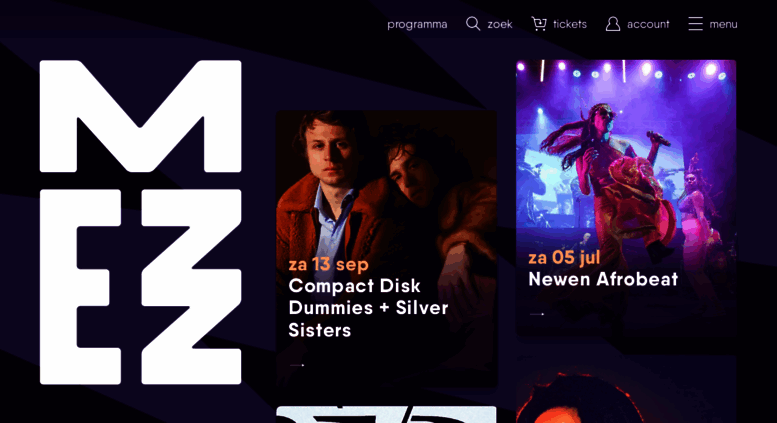Open the partially visible white card below
Image resolution: width=777 pixels, height=423 pixels.
[x=386, y=415]
